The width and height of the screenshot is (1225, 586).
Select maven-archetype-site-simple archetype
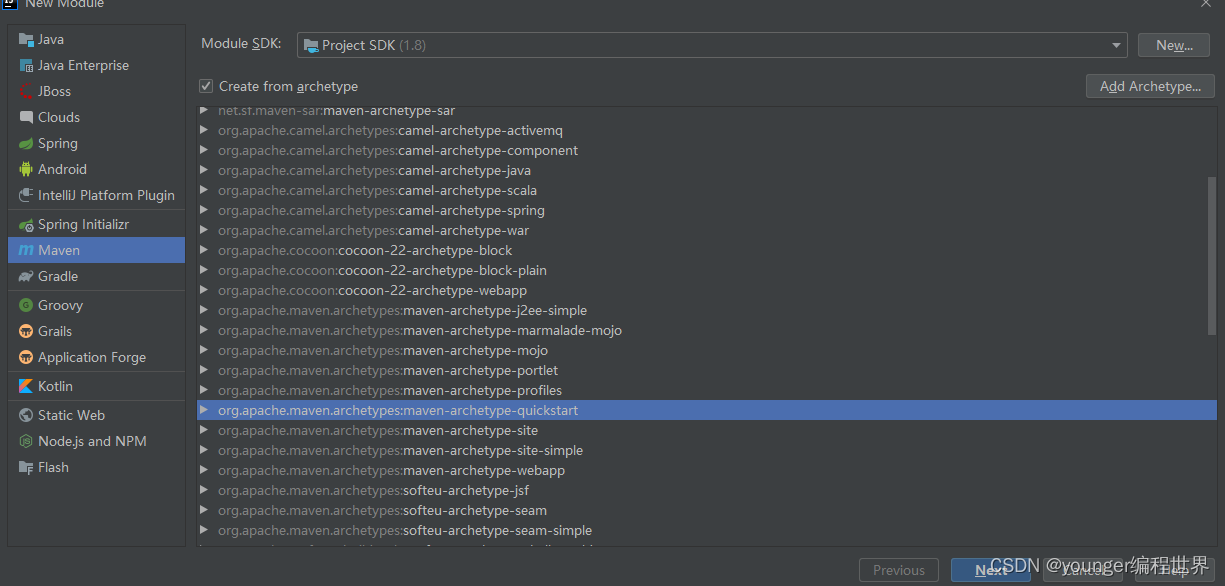coord(706,450)
